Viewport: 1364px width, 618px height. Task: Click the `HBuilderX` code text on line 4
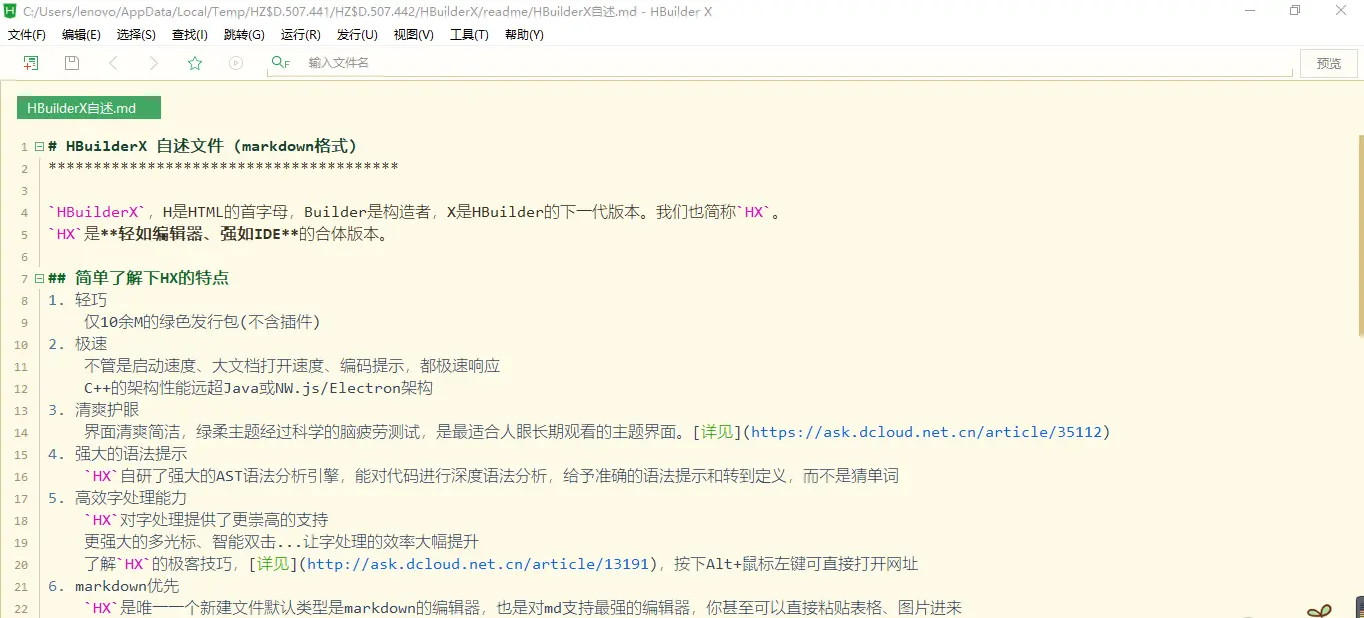(x=97, y=212)
